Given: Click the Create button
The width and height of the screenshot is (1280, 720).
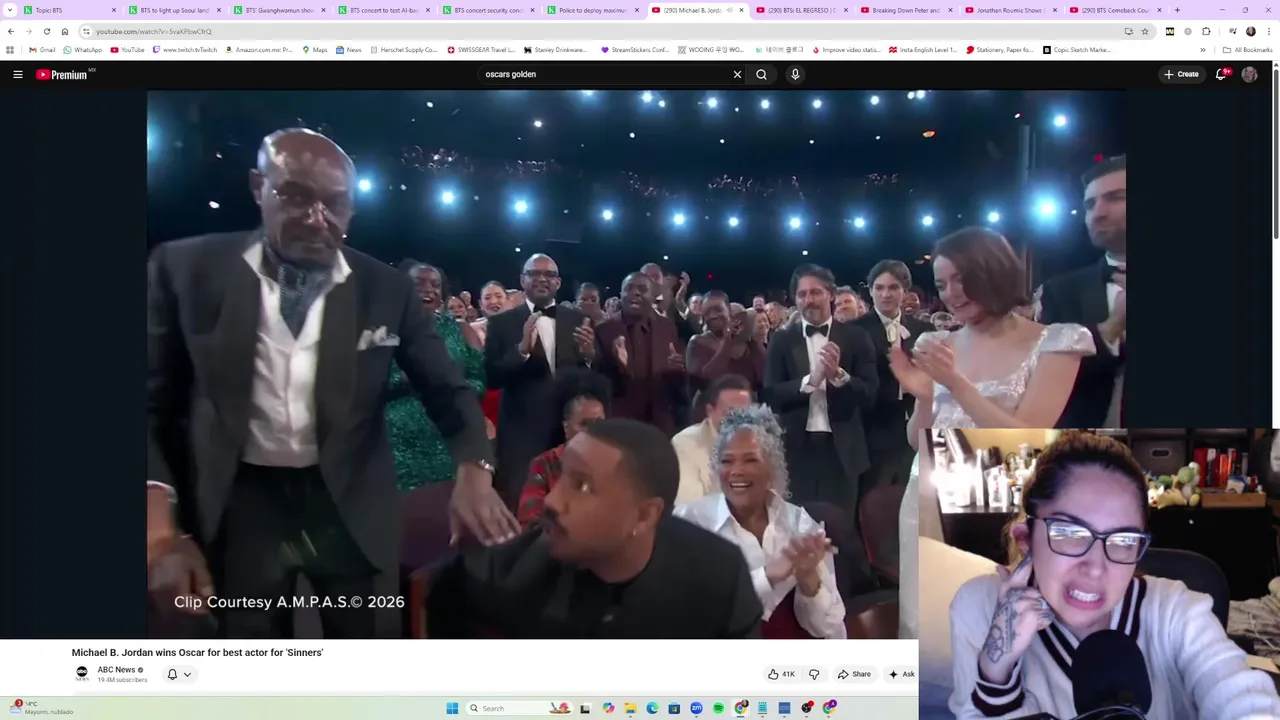Looking at the screenshot, I should pos(1181,74).
